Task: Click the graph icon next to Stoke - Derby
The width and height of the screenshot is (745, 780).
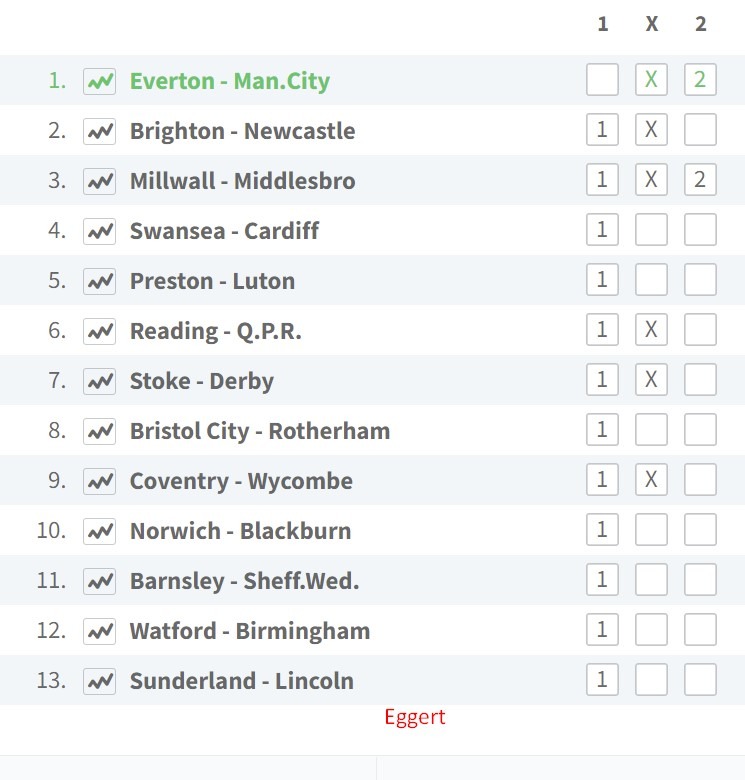Action: click(x=99, y=382)
